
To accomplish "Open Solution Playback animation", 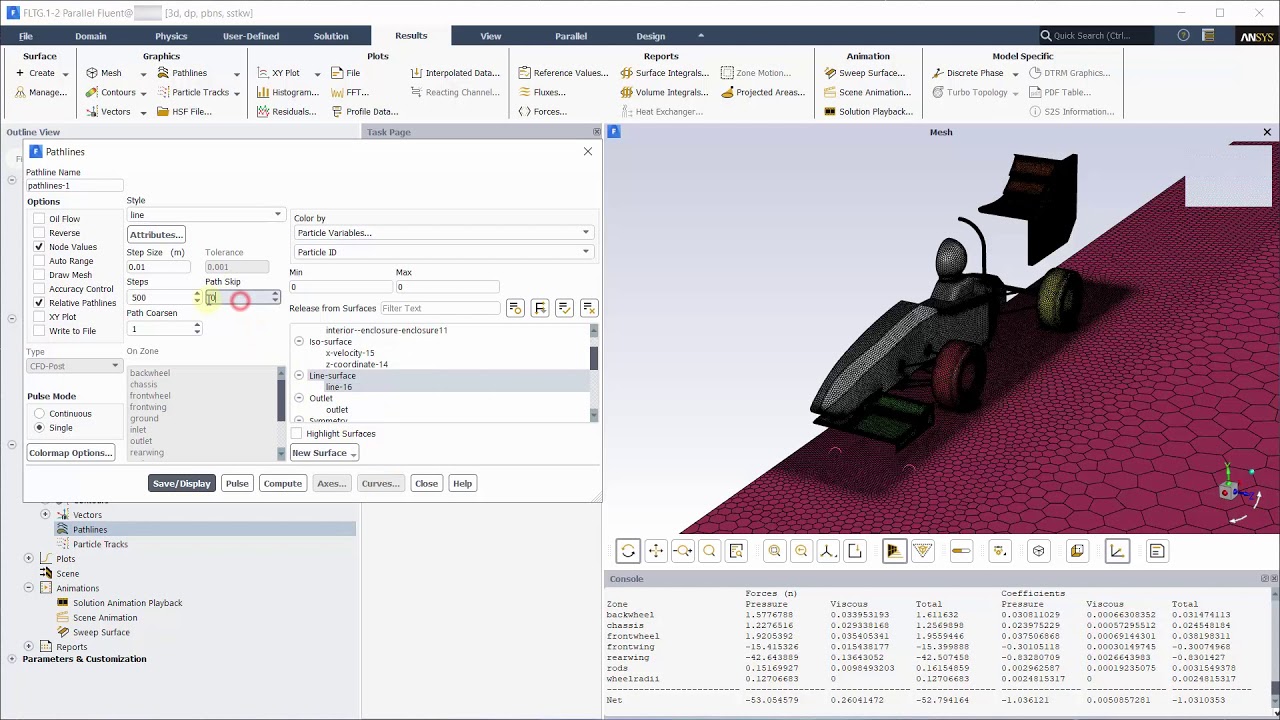I will click(869, 111).
